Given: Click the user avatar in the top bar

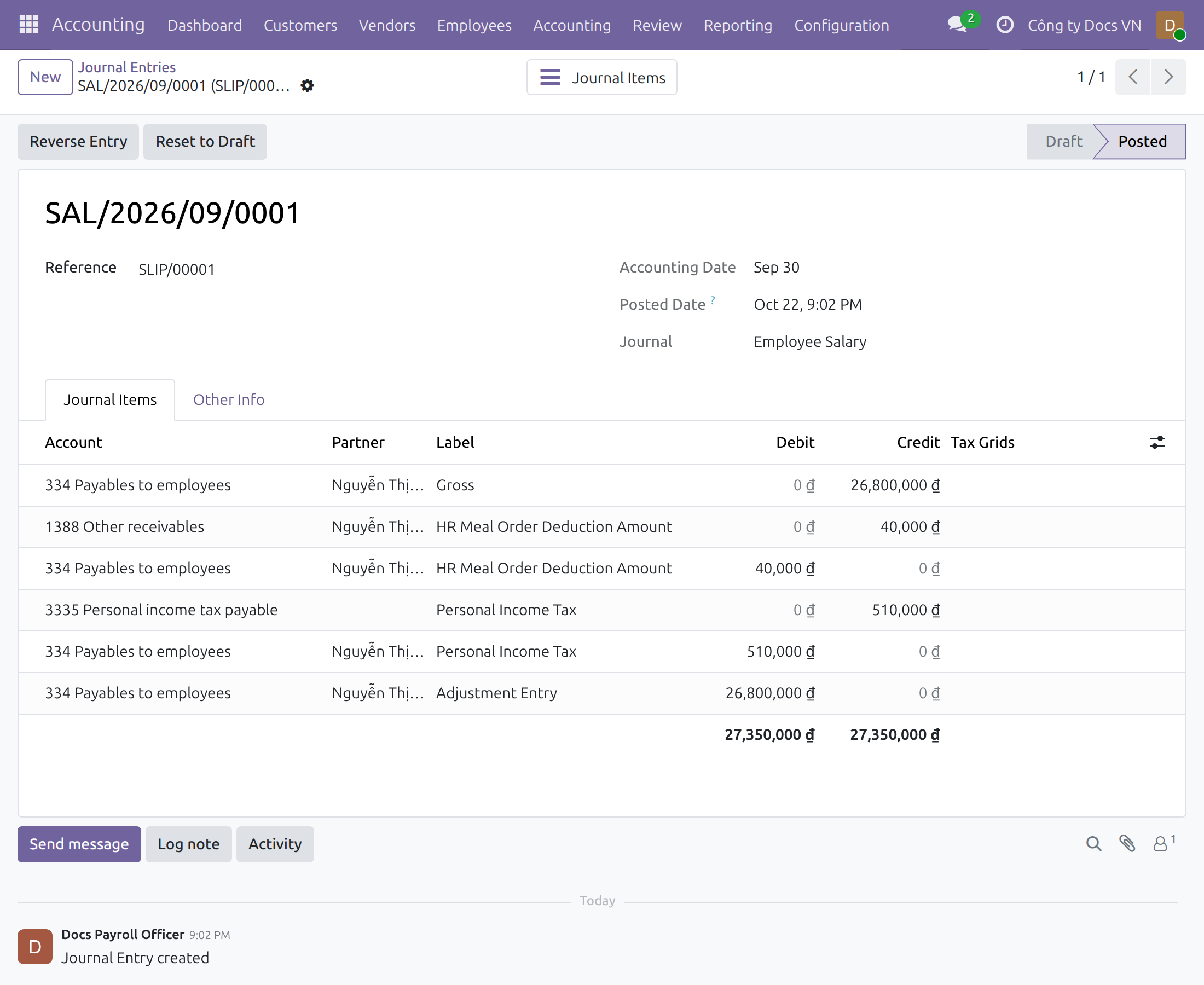Looking at the screenshot, I should [x=1170, y=26].
